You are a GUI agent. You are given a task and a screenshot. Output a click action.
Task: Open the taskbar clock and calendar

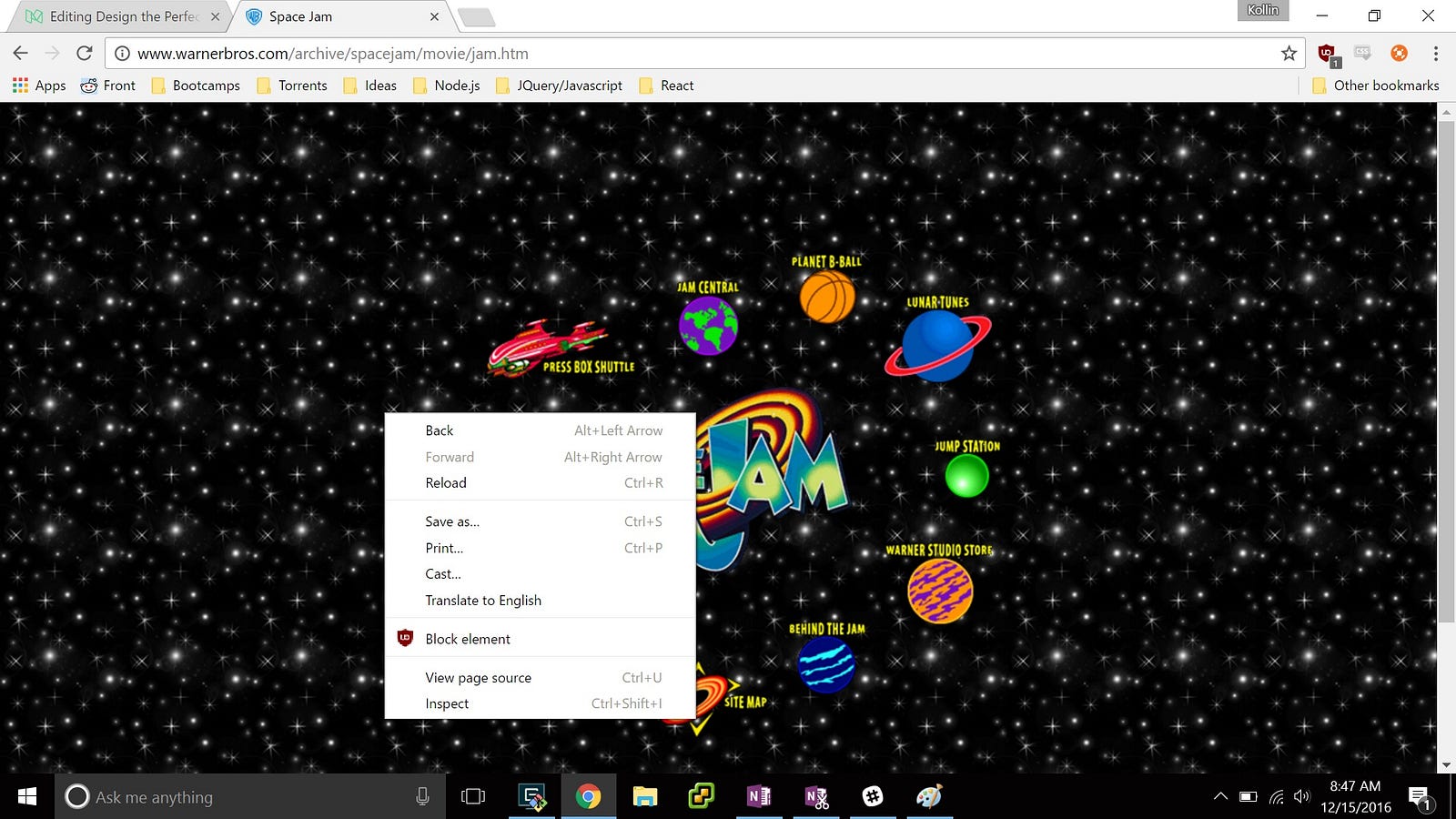point(1355,796)
